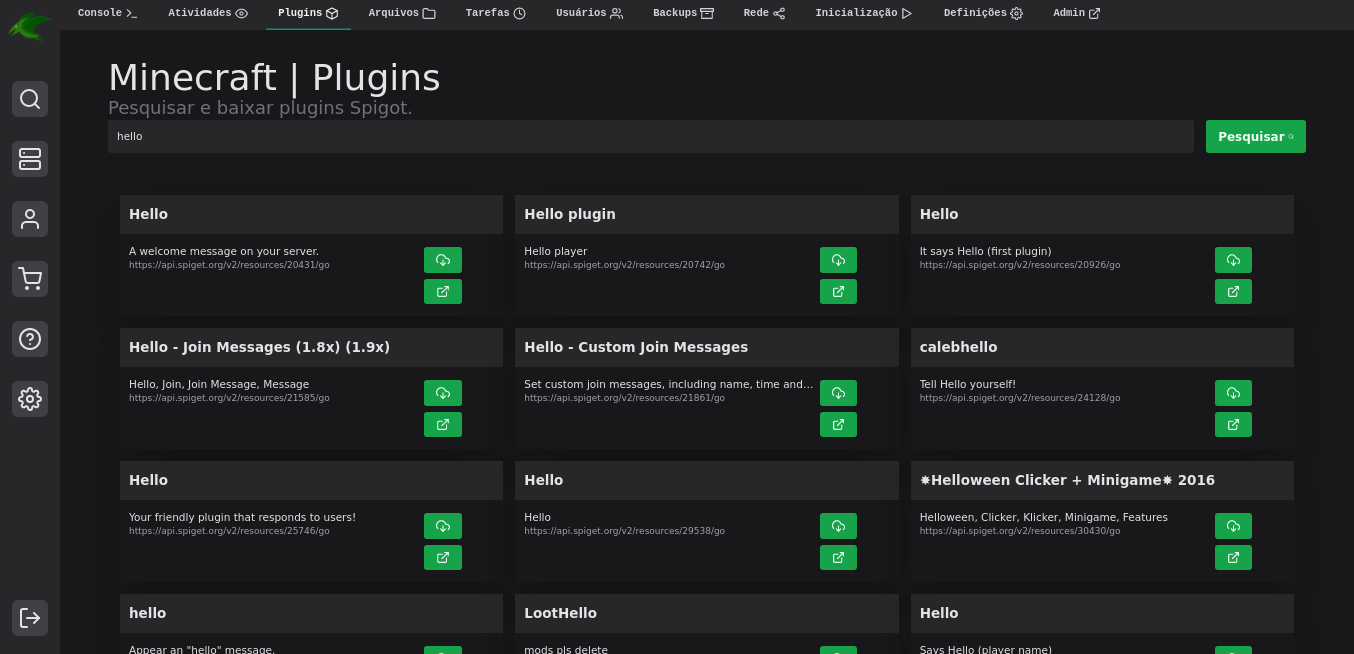The width and height of the screenshot is (1354, 654).
Task: Click the 'LootHello' card title
Action: coord(560,613)
